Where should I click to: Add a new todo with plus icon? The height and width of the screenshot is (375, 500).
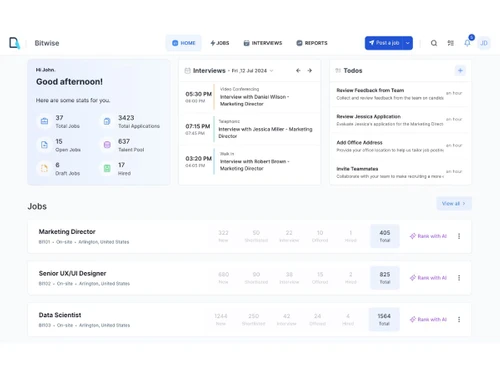(460, 70)
